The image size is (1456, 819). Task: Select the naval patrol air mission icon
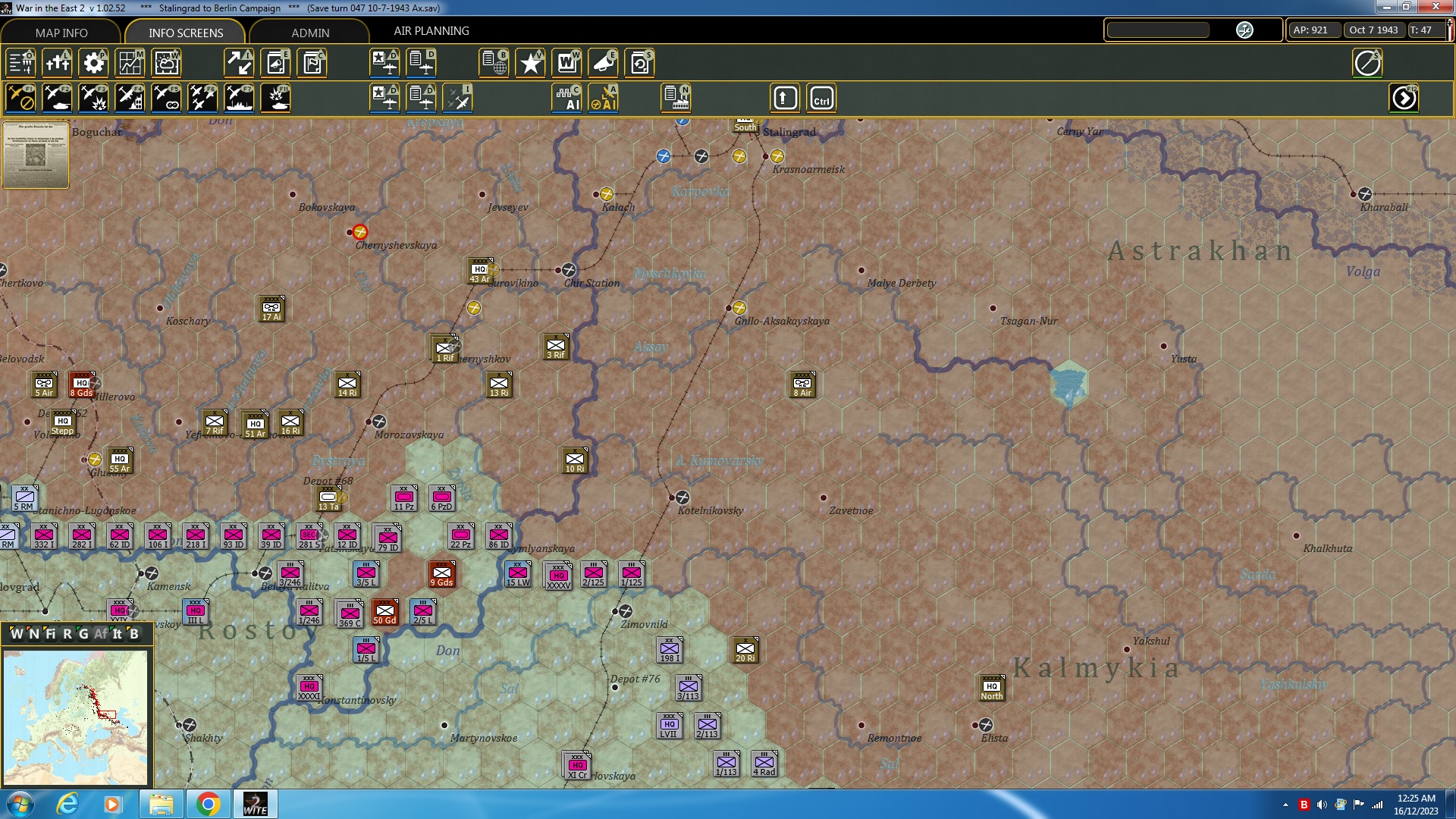[x=239, y=98]
